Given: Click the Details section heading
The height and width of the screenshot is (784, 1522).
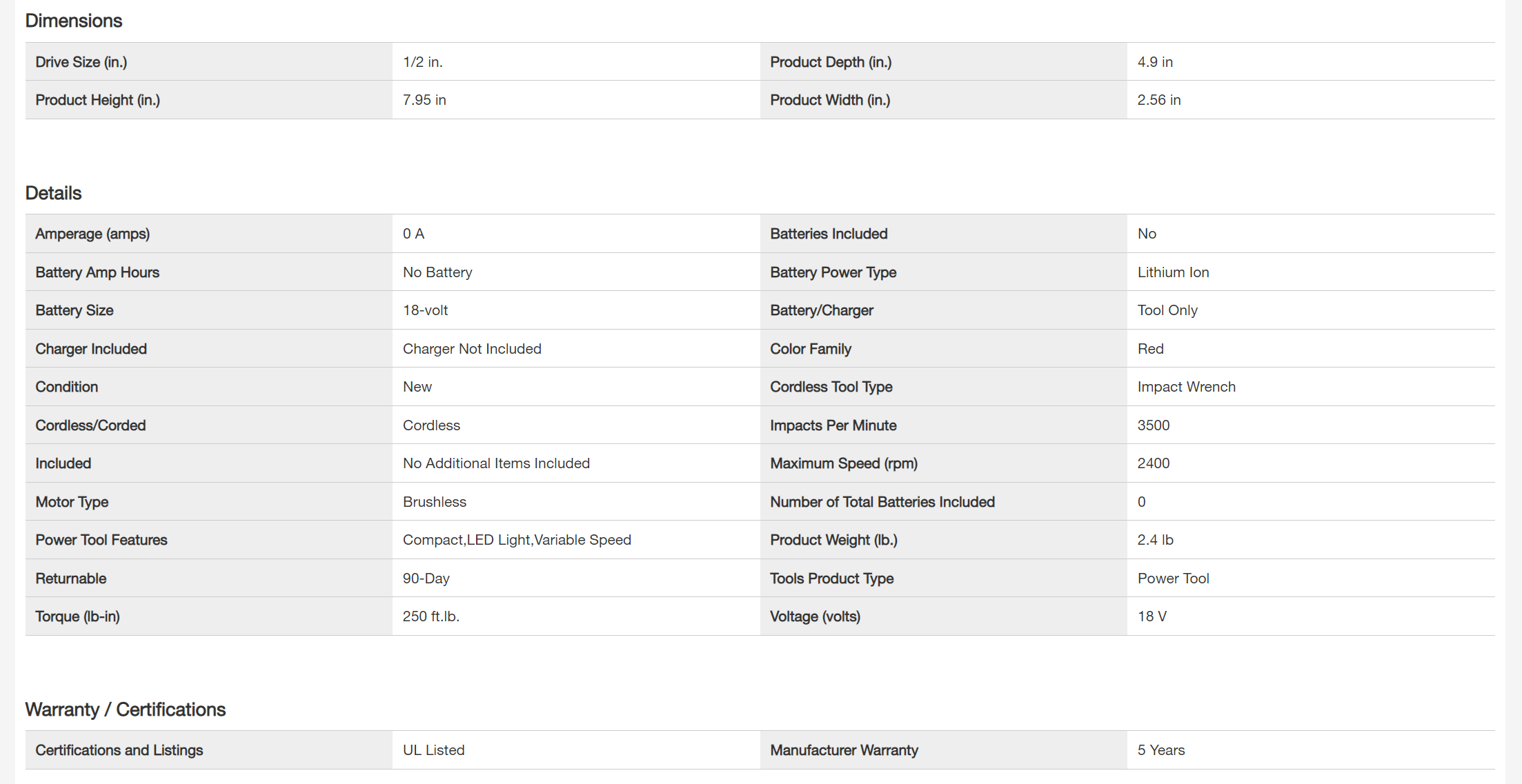Looking at the screenshot, I should (x=53, y=193).
